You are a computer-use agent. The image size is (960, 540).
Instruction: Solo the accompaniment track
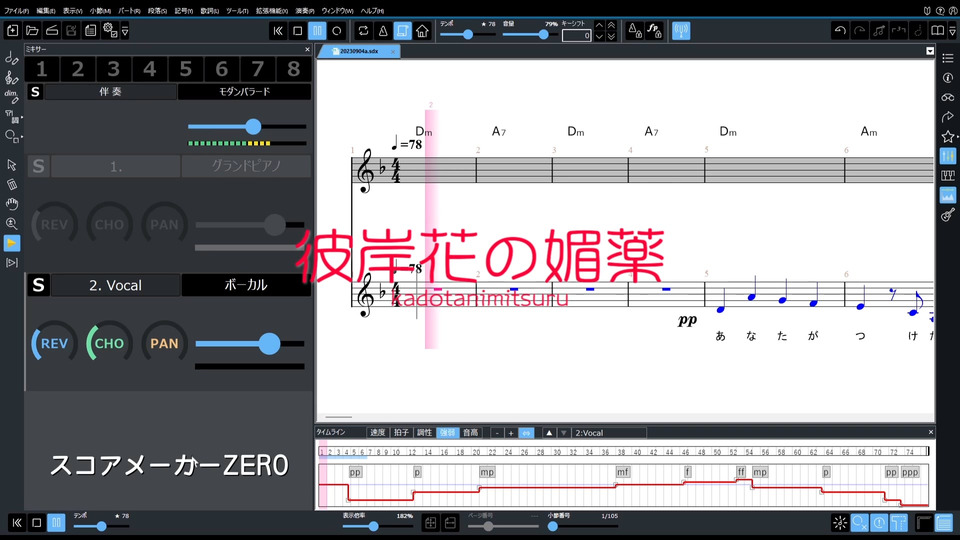35,92
